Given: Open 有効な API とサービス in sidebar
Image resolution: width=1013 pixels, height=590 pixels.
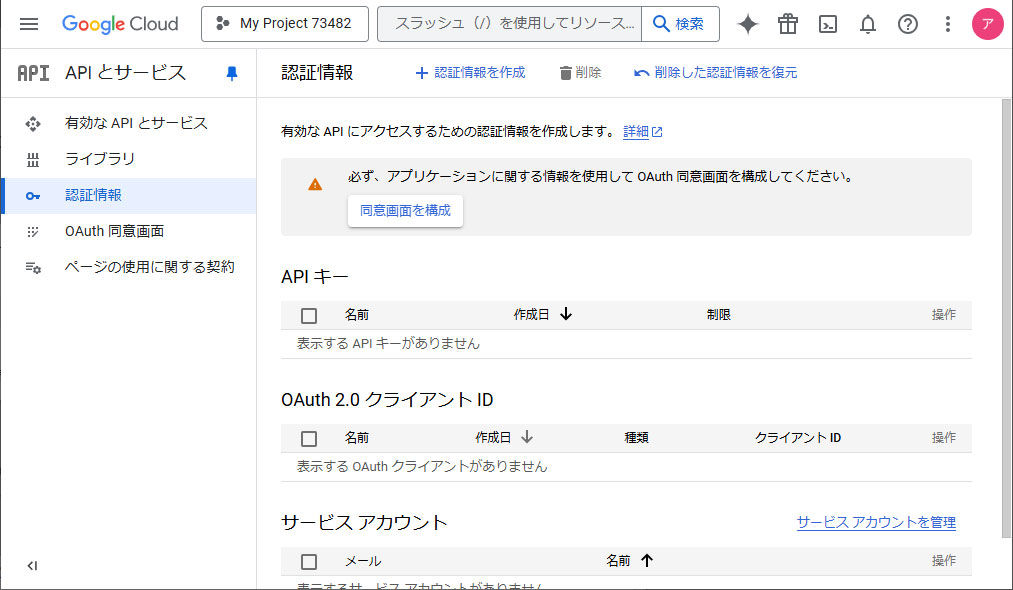Looking at the screenshot, I should click(x=129, y=123).
